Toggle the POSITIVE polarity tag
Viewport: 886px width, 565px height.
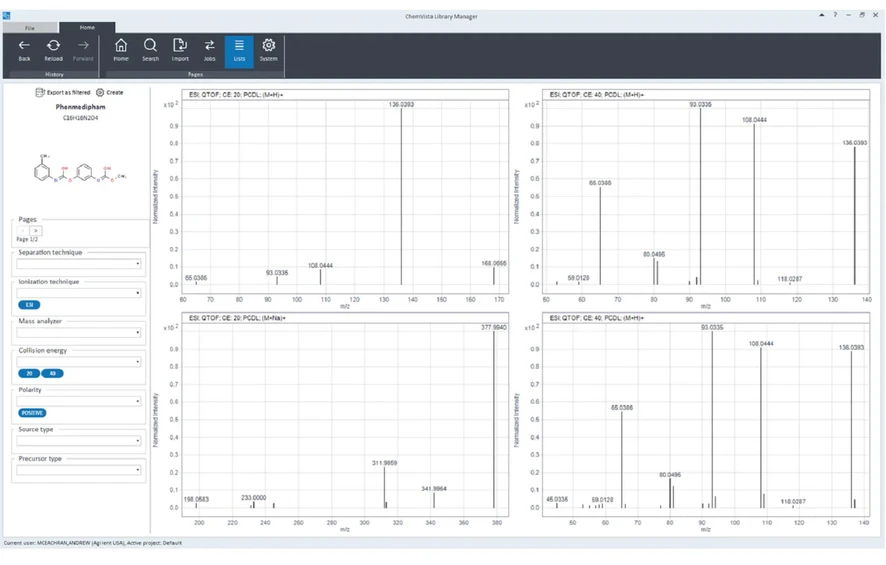[x=32, y=413]
